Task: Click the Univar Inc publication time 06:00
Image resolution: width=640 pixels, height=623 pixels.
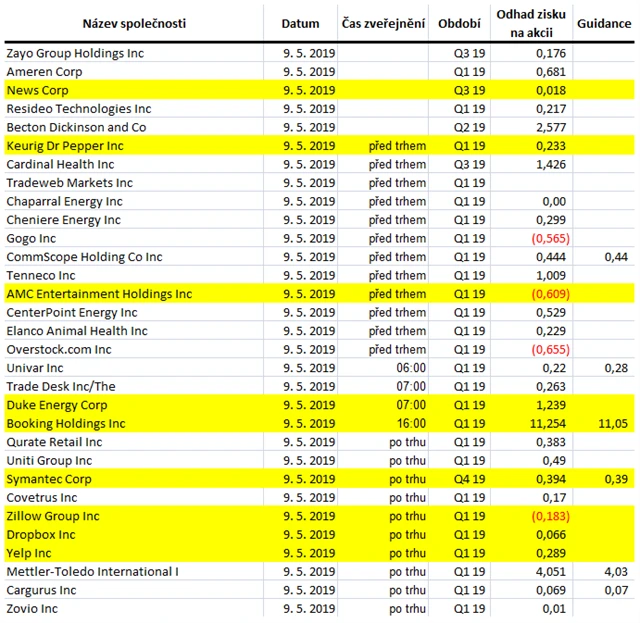Action: [410, 368]
